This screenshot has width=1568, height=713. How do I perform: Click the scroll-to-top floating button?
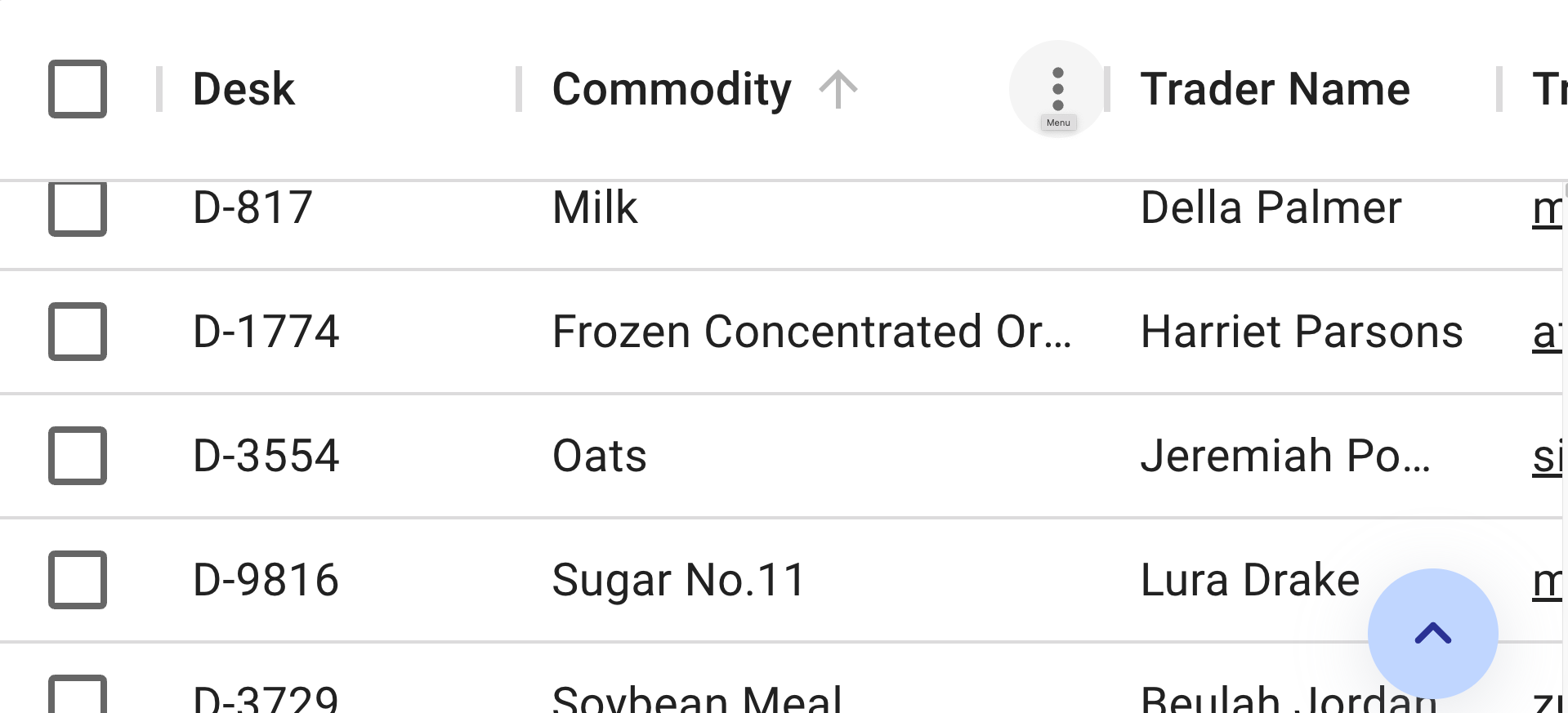pos(1432,633)
